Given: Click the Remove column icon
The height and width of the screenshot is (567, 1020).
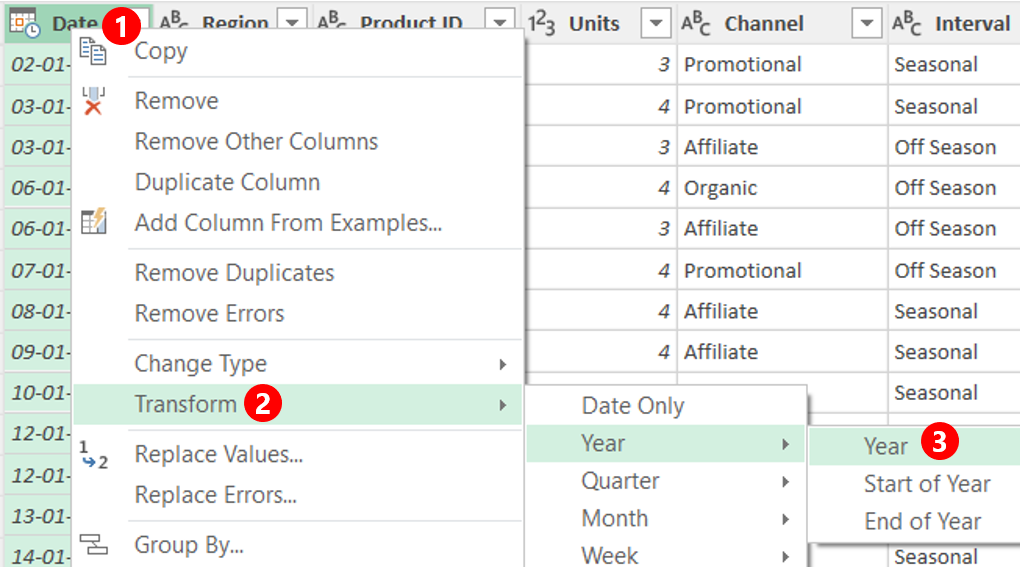Looking at the screenshot, I should [x=93, y=101].
